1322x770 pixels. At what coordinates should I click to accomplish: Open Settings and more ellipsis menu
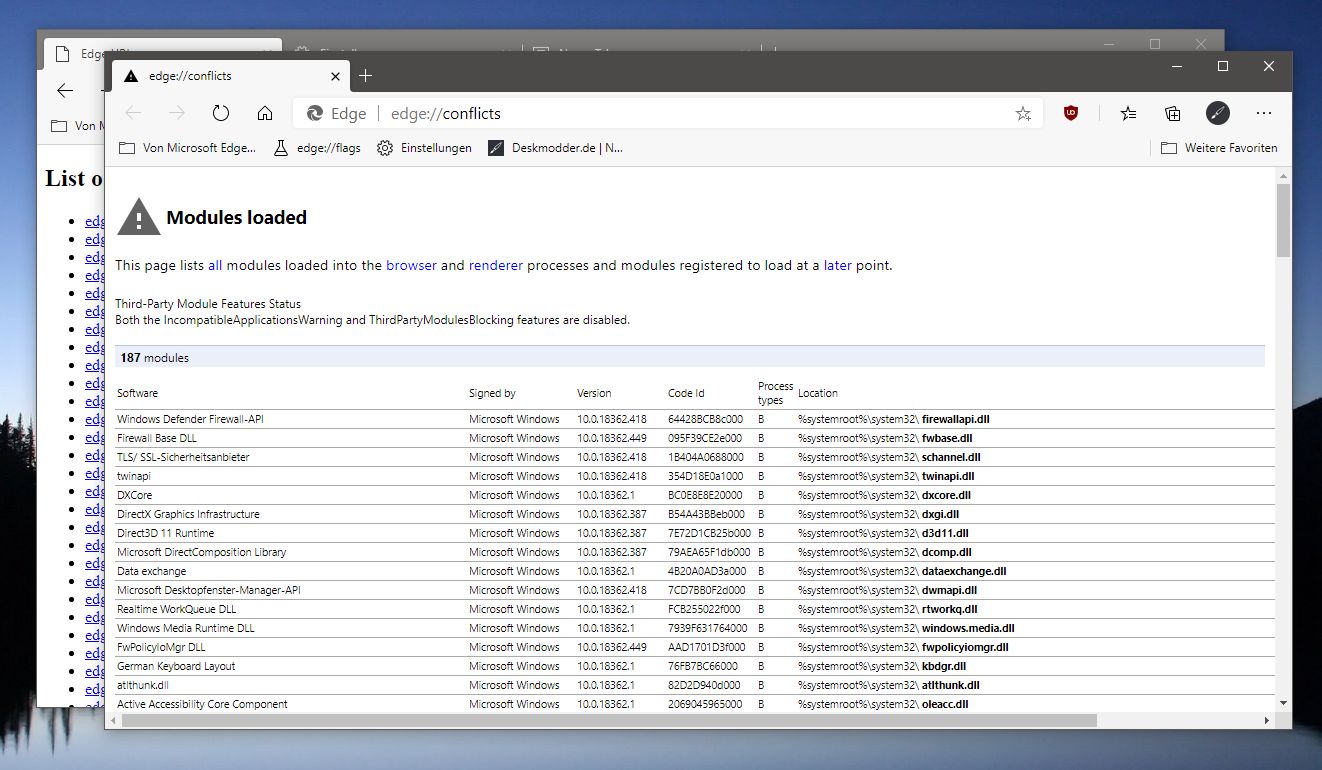[x=1264, y=113]
